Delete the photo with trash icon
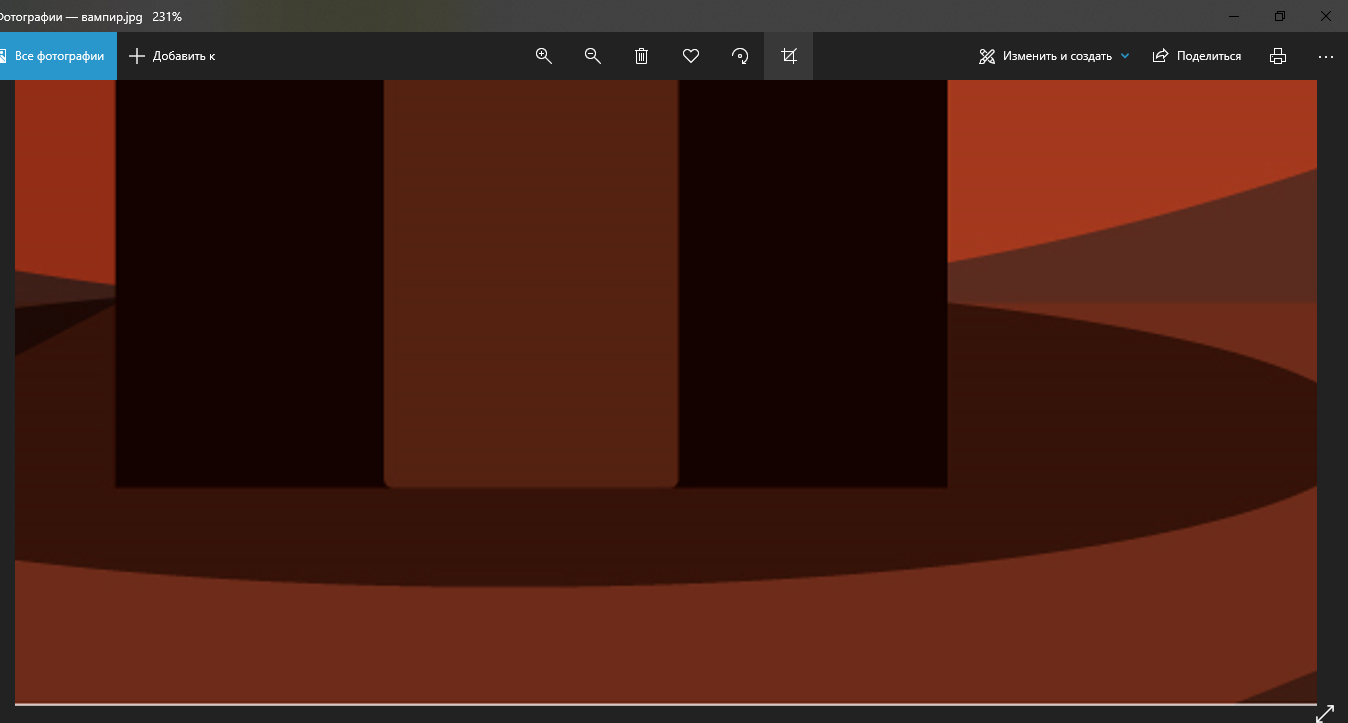 pyautogui.click(x=642, y=56)
